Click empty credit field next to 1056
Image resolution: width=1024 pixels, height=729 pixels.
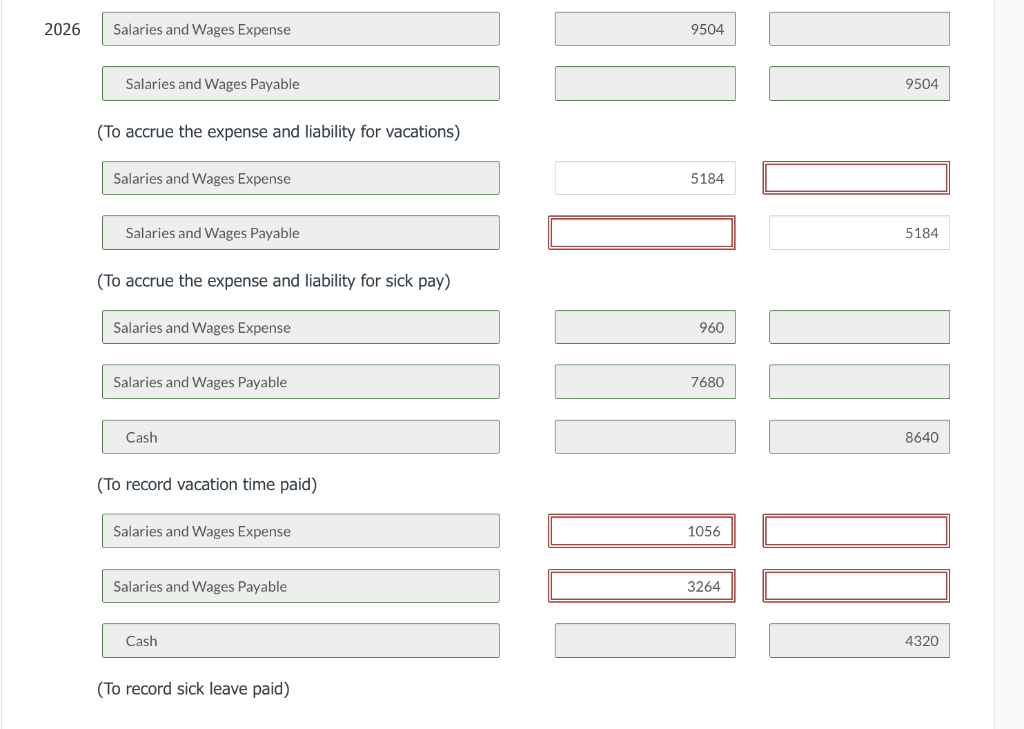(856, 531)
